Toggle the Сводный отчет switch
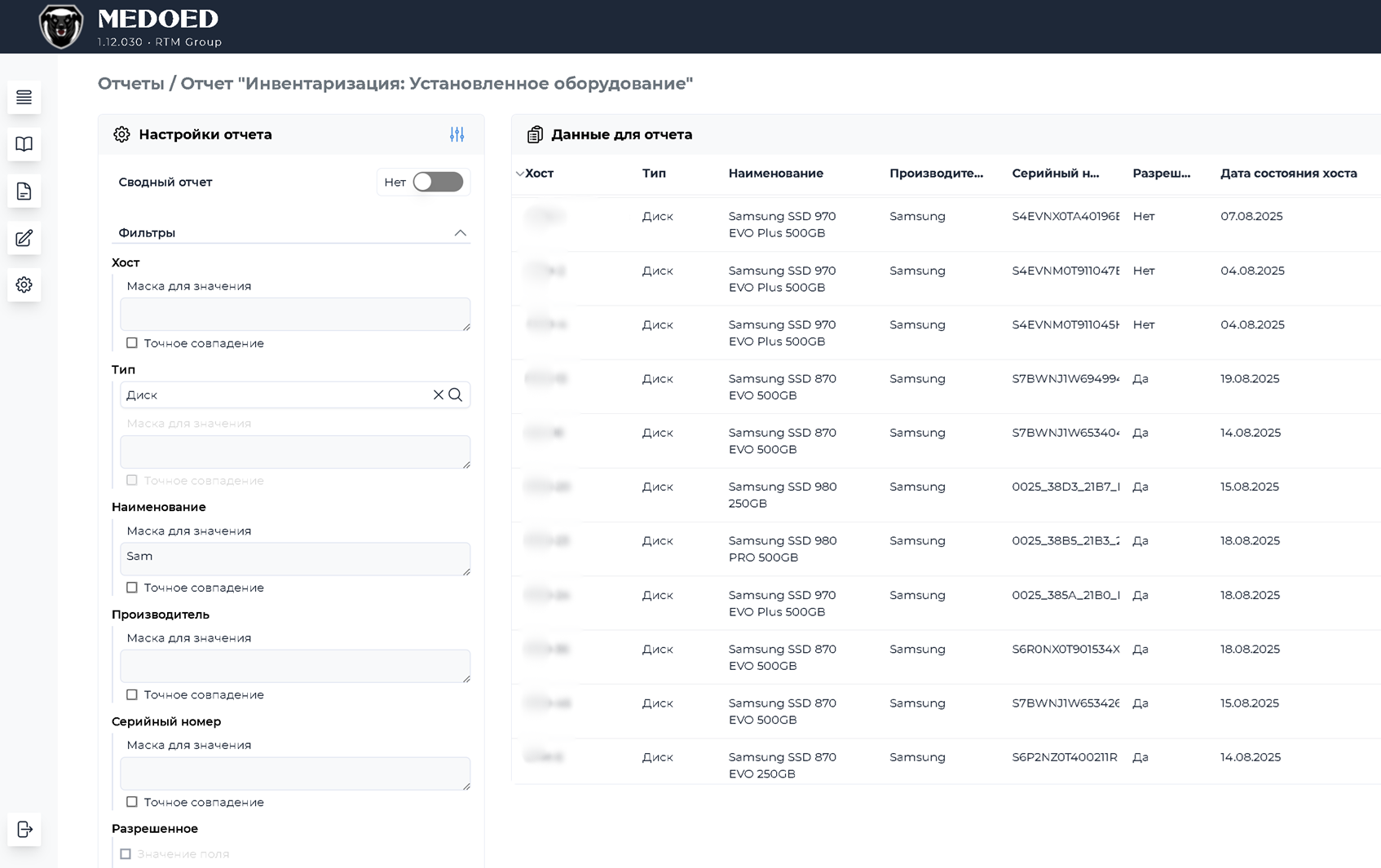Screen dimensions: 1381x868 pos(438,182)
